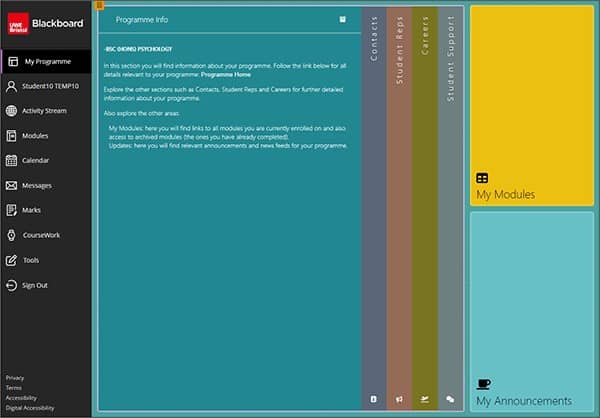This screenshot has width=600, height=418.
Task: Click the Sign Out arrow icon
Action: pos(11,285)
